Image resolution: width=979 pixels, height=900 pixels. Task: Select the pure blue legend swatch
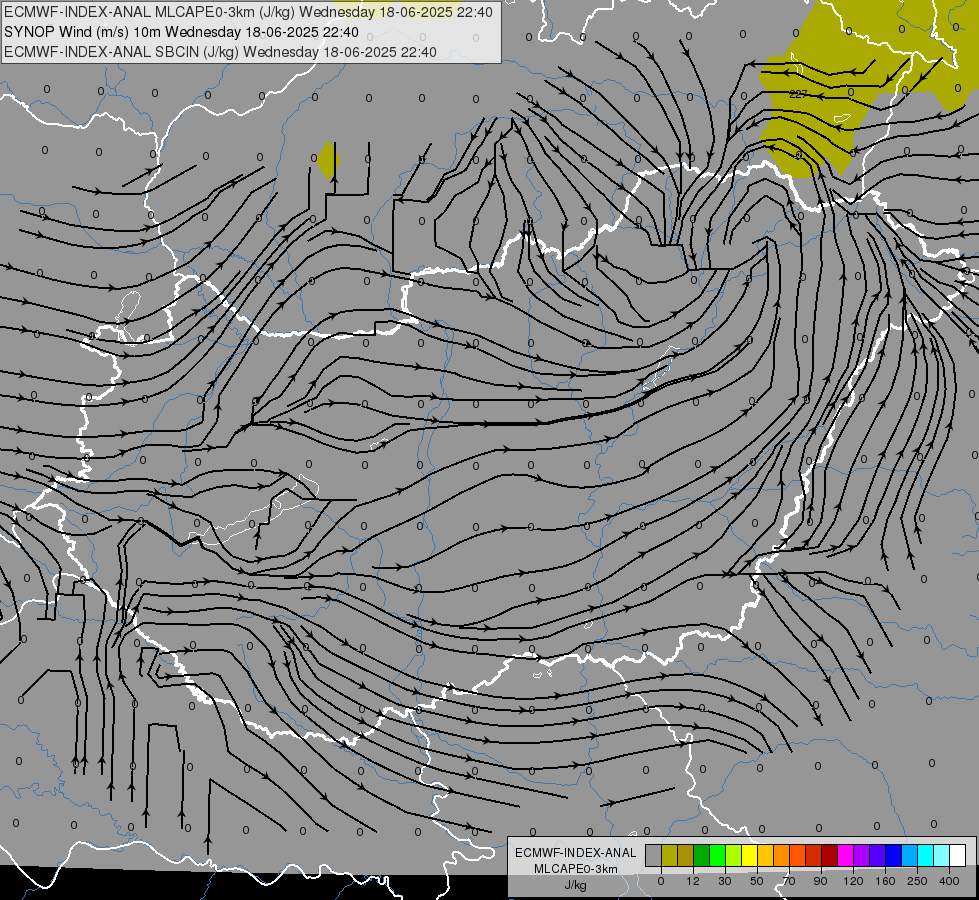[x=893, y=855]
